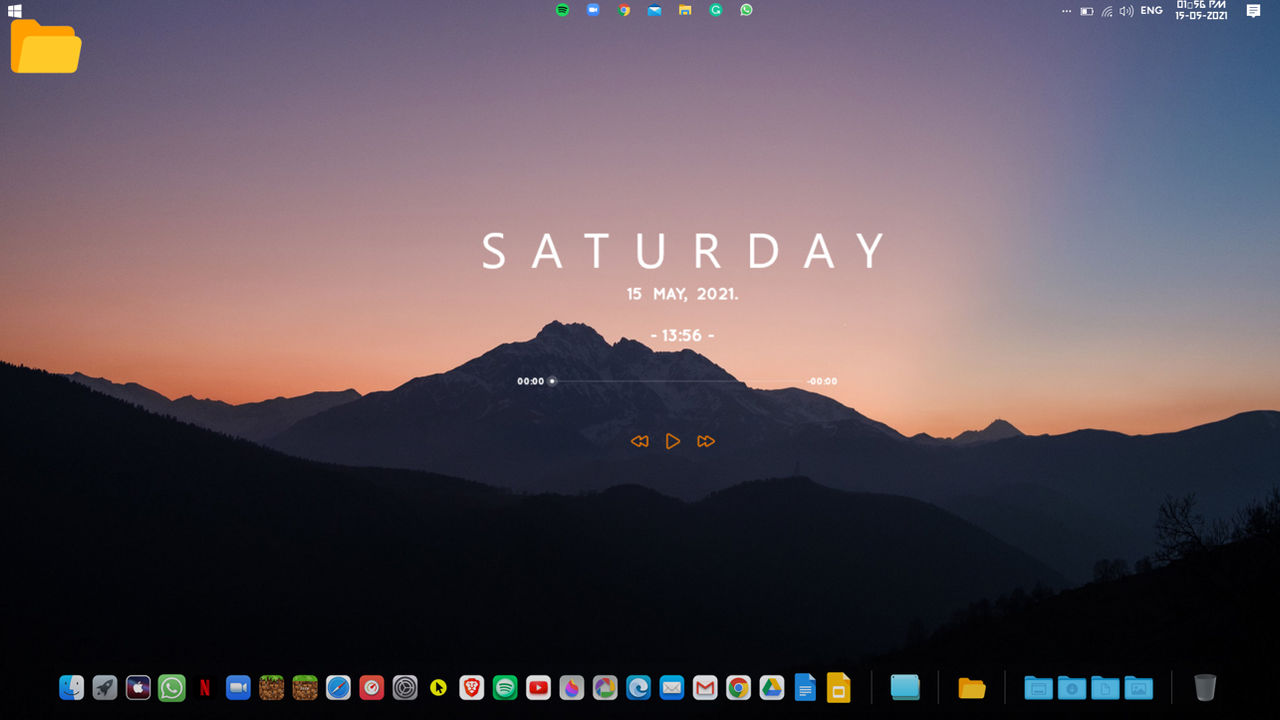Click the elapsed time 00:00 label

click(x=530, y=381)
